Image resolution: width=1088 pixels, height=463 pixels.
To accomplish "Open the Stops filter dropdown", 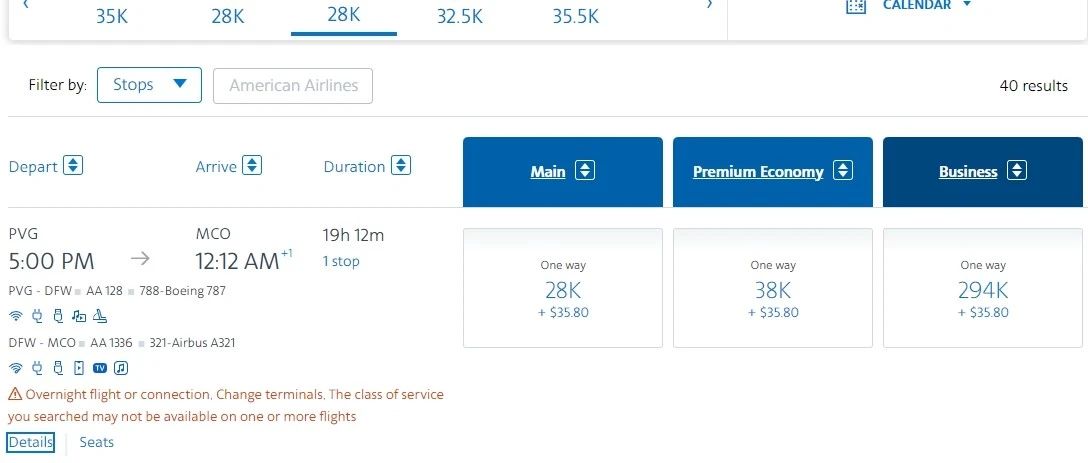I will pyautogui.click(x=149, y=85).
